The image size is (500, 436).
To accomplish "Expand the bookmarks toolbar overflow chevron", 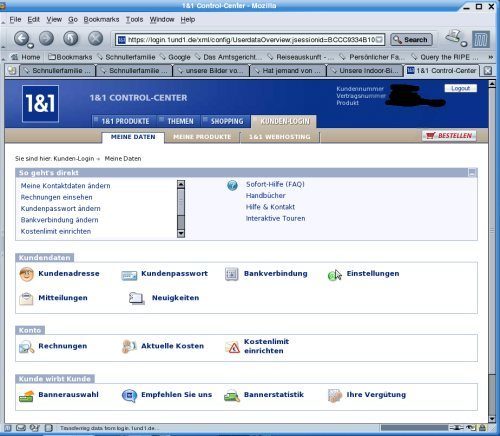I will (491, 57).
